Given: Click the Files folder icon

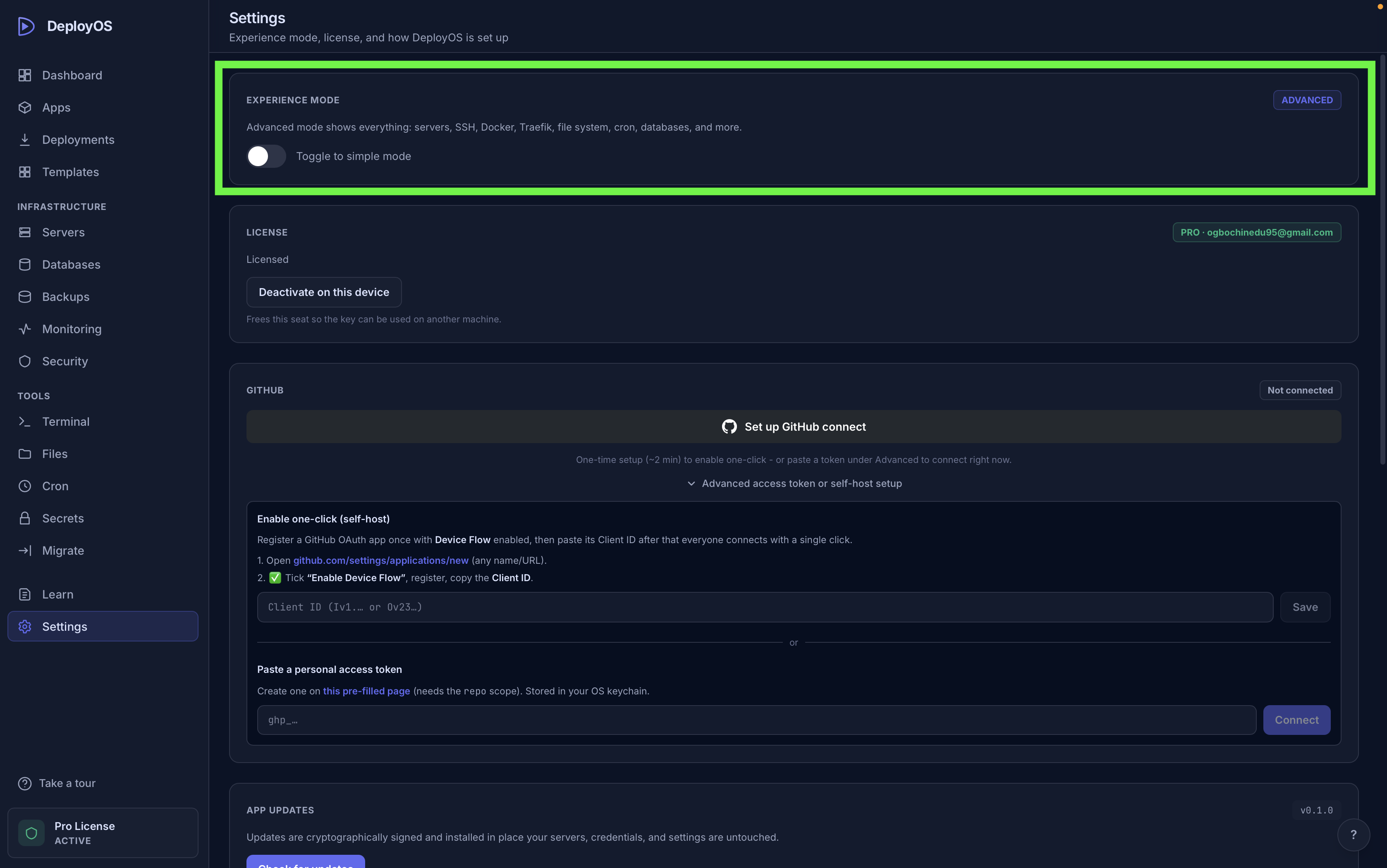Looking at the screenshot, I should click(25, 453).
